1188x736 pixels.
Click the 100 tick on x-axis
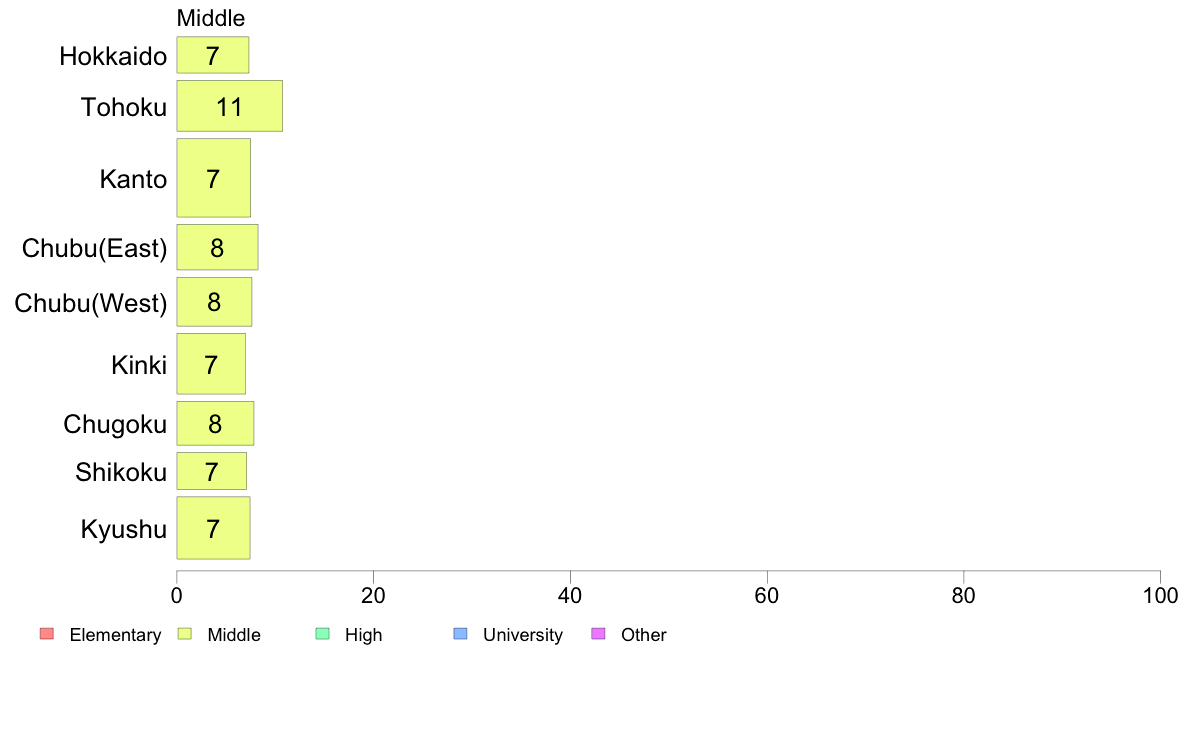pyautogui.click(x=1160, y=596)
